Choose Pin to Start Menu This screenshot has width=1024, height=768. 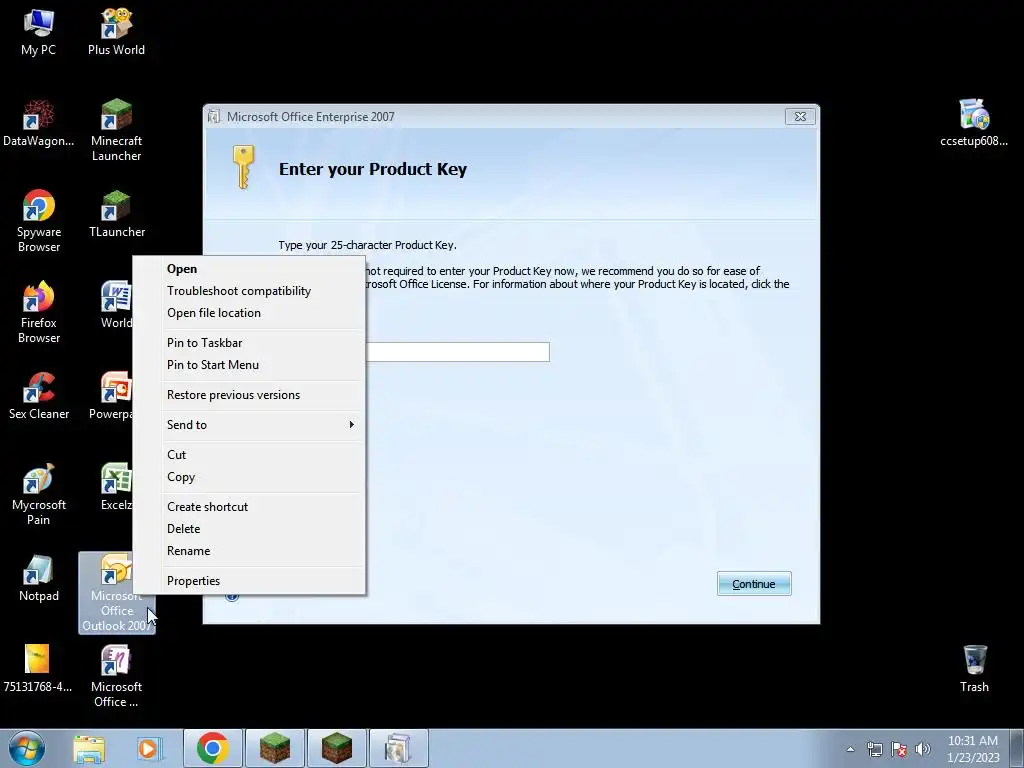(x=249, y=365)
